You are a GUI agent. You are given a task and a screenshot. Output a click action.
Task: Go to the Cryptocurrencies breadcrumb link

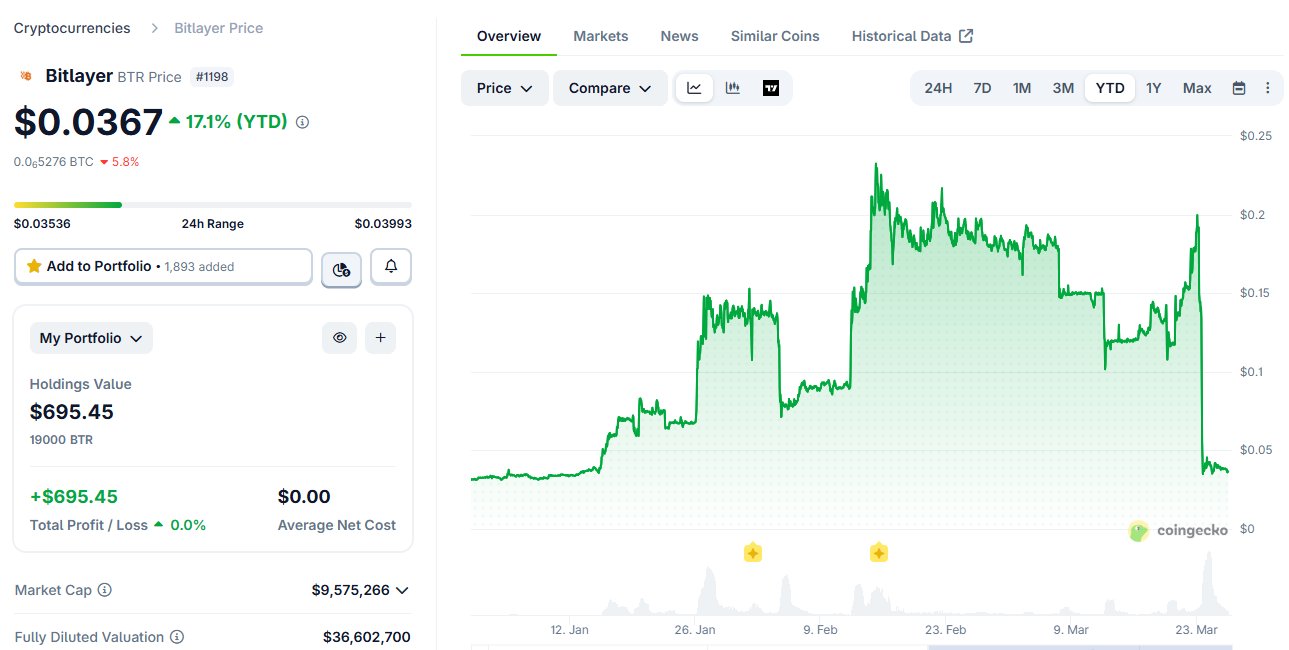tap(72, 28)
